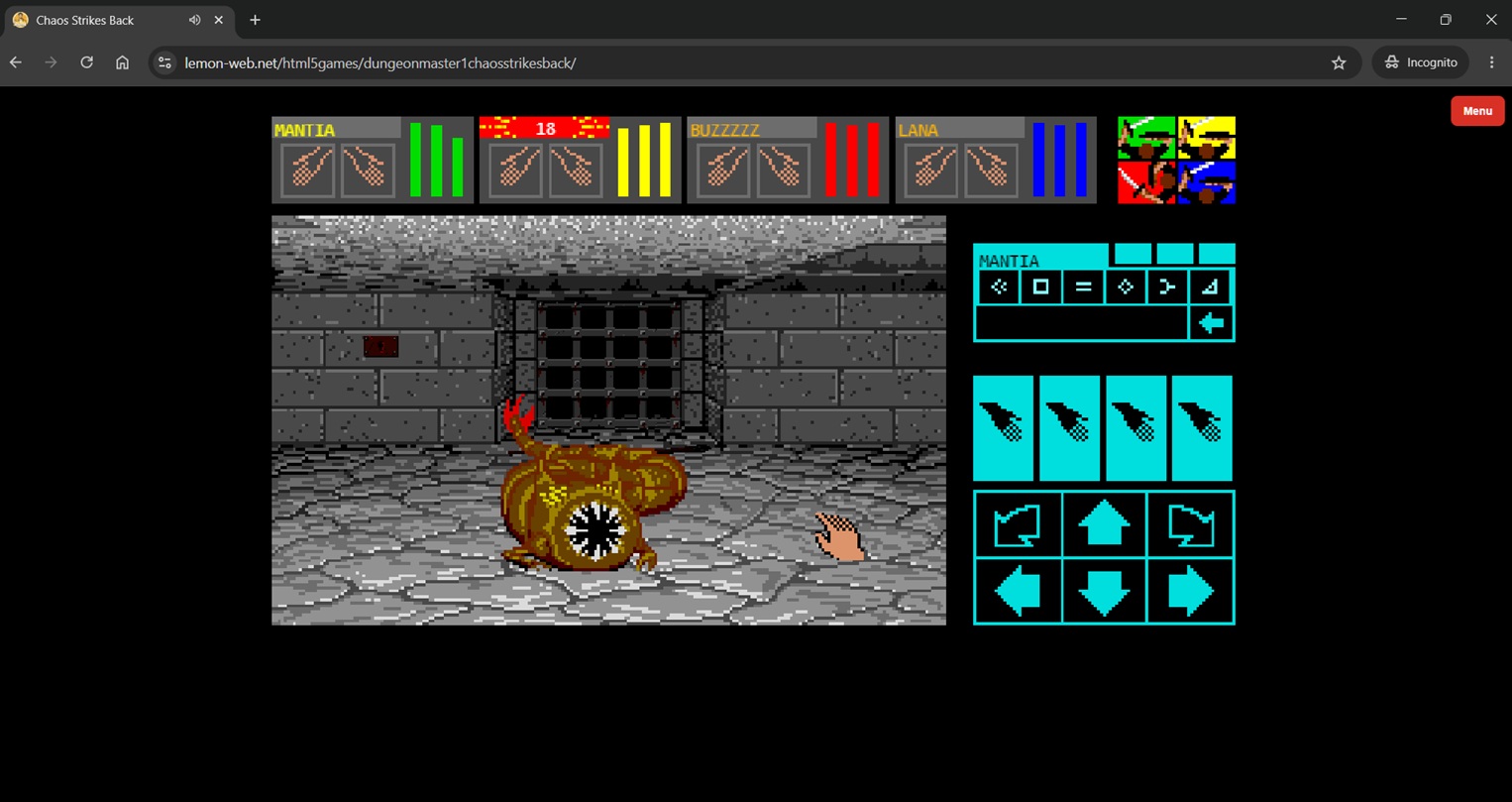Switch to second spell caster tab
This screenshot has height=802, width=1512.
pyautogui.click(x=1133, y=254)
